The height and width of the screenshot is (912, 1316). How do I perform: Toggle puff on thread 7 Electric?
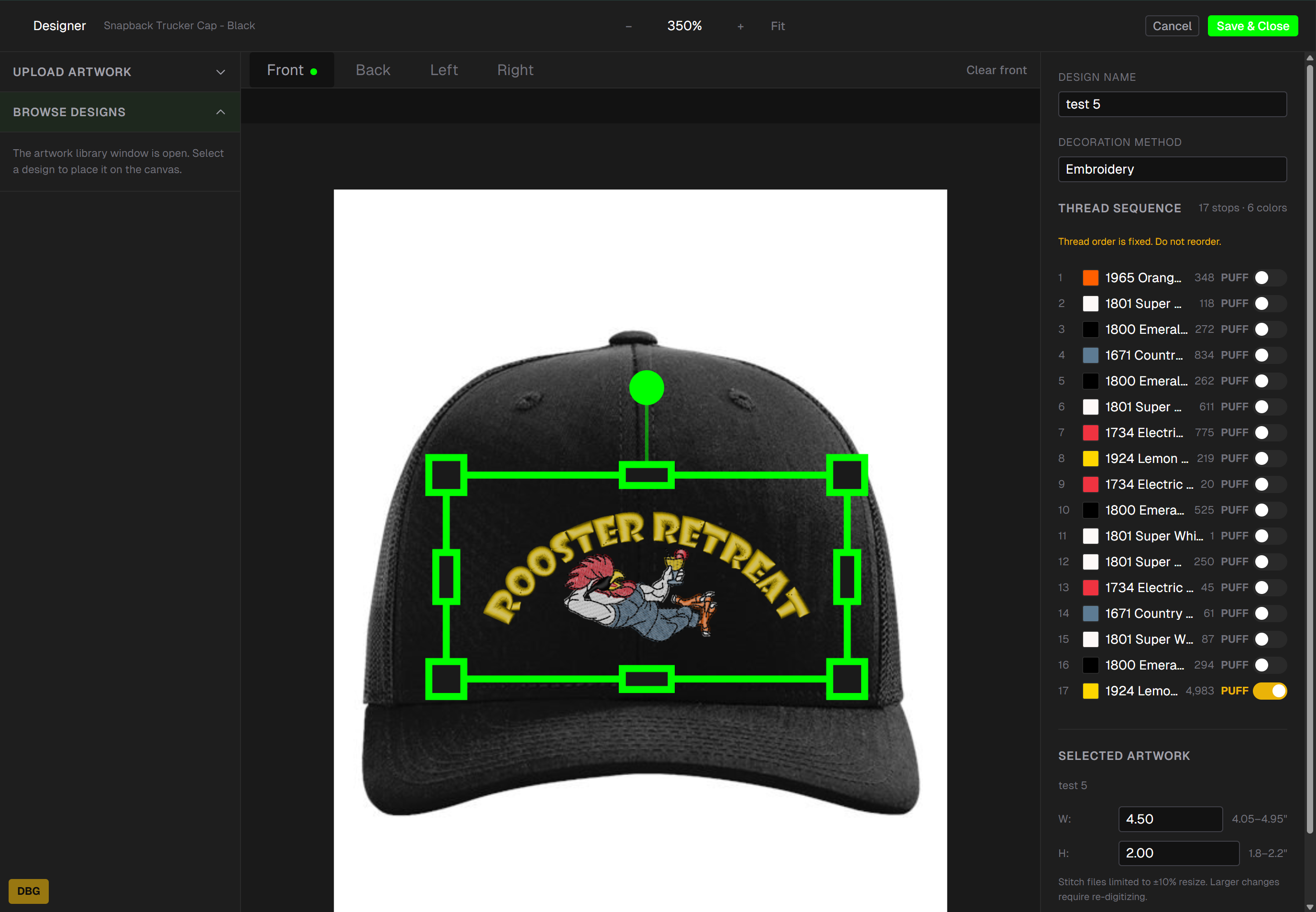coord(1270,433)
